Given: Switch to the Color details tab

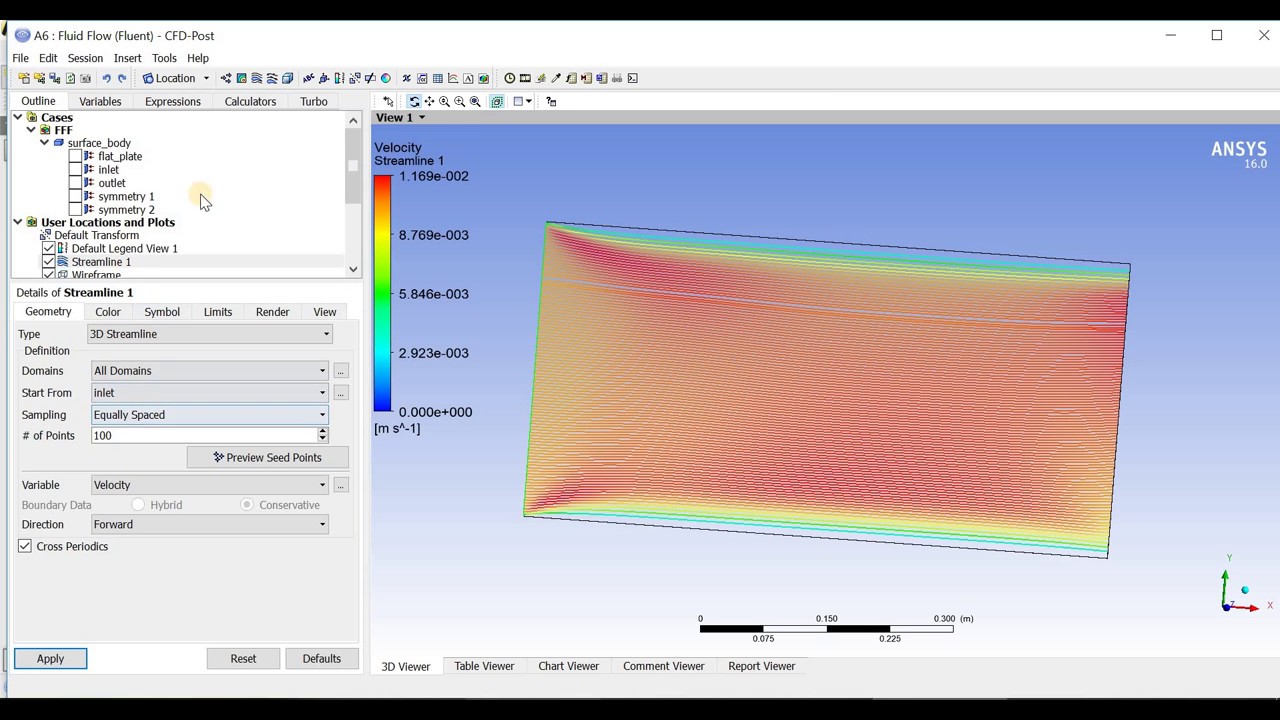Looking at the screenshot, I should coord(108,312).
